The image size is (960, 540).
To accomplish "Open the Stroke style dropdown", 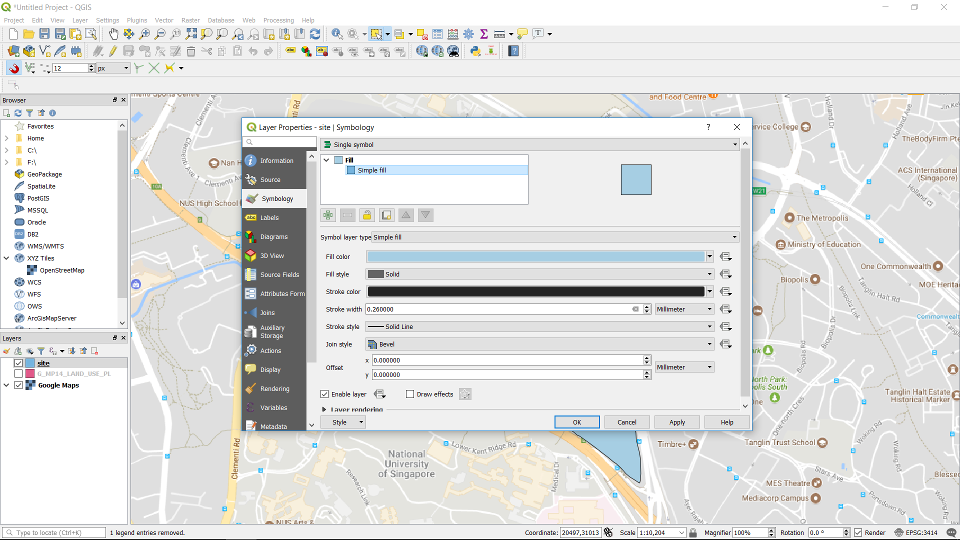I will point(540,326).
